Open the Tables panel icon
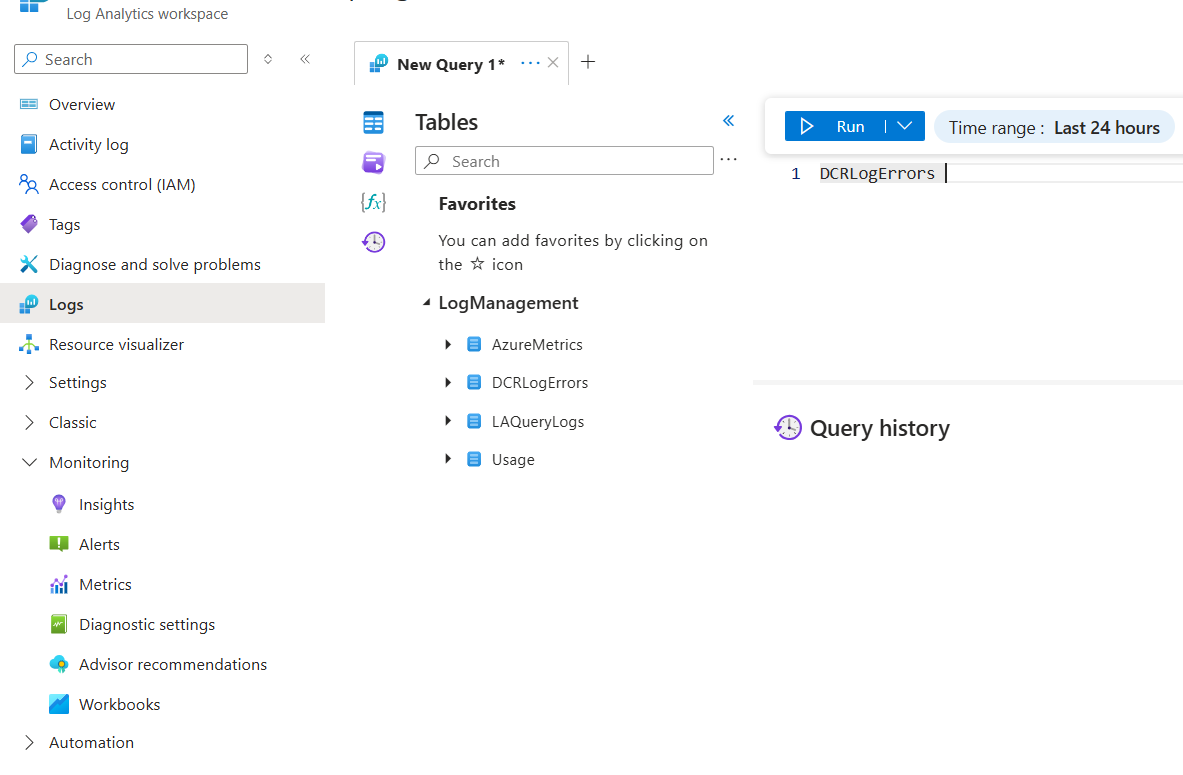Viewport: 1183px width, 775px height. pyautogui.click(x=373, y=122)
